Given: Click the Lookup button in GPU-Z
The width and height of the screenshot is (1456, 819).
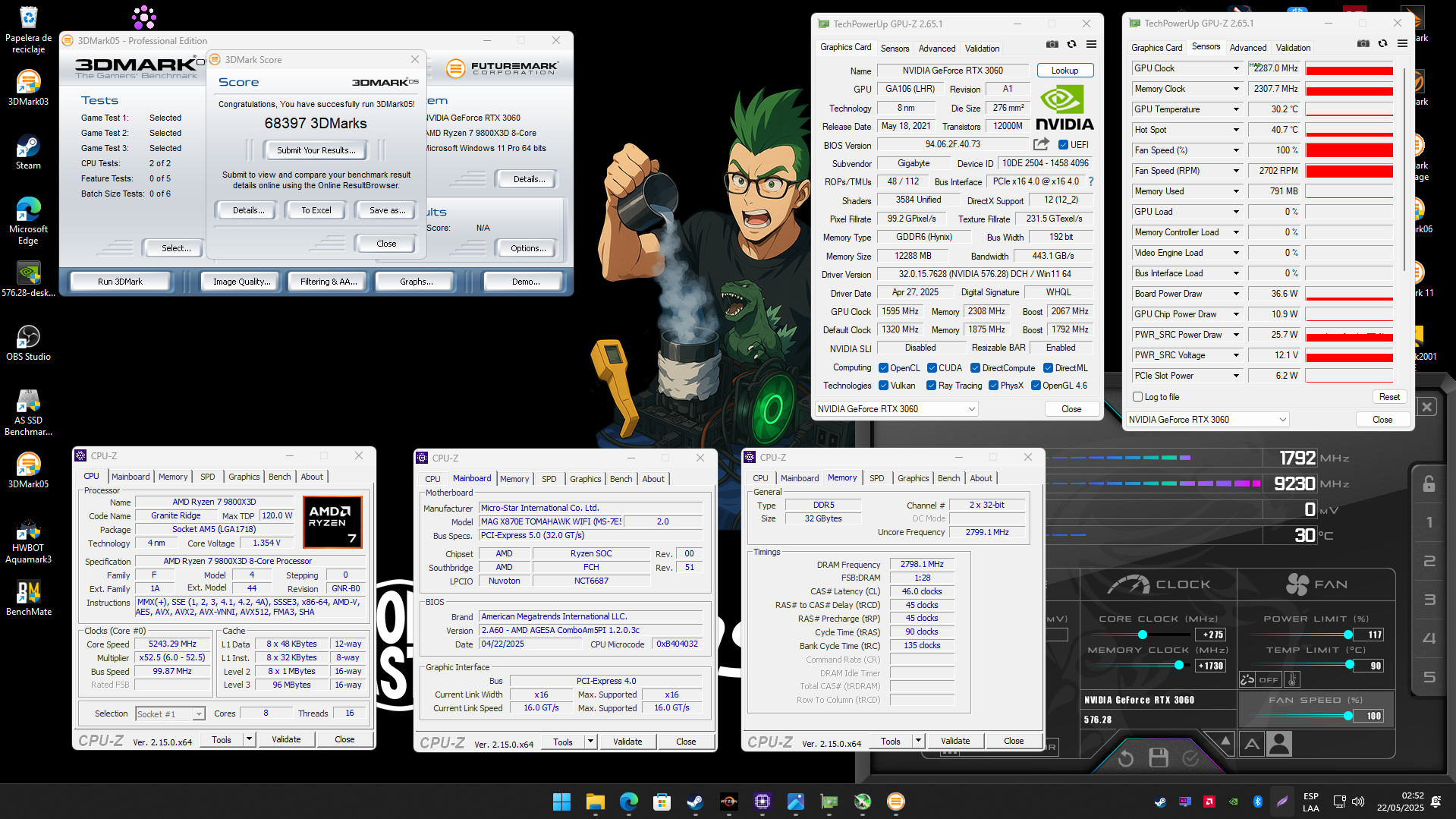Looking at the screenshot, I should [1064, 71].
